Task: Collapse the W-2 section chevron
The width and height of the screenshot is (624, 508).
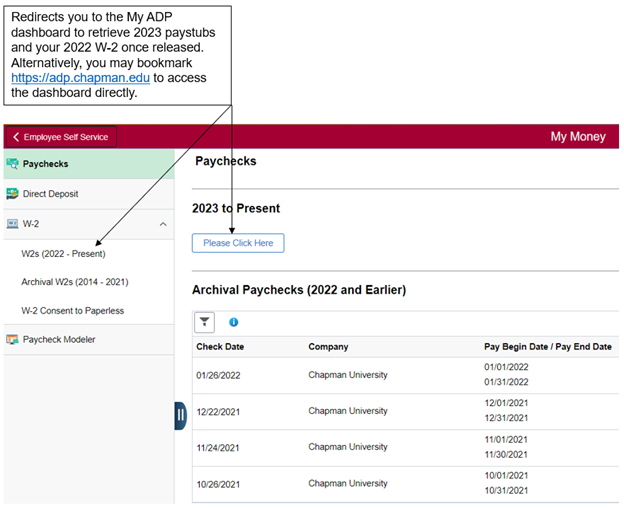Action: (x=163, y=224)
